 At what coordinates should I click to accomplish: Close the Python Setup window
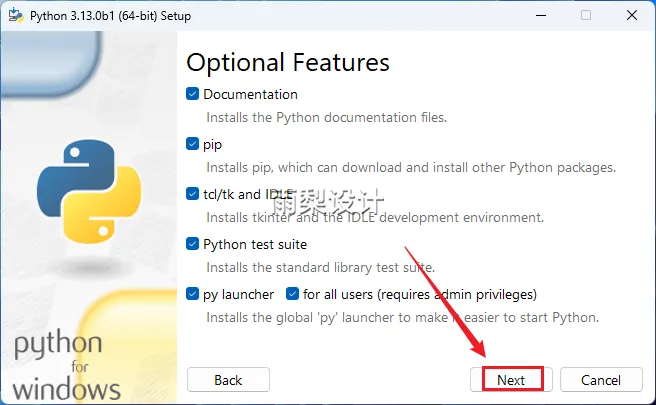(x=632, y=15)
